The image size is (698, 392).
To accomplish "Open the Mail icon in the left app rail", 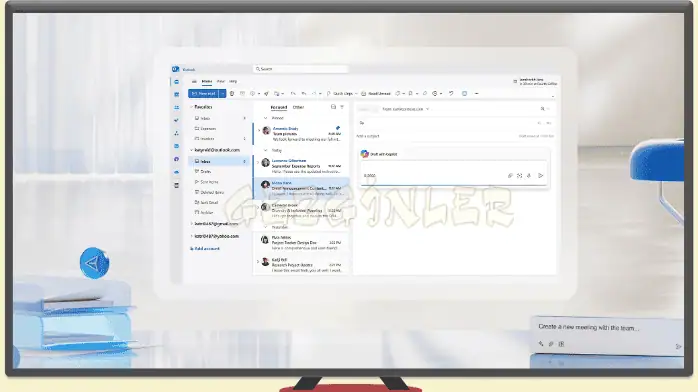I will 177,82.
